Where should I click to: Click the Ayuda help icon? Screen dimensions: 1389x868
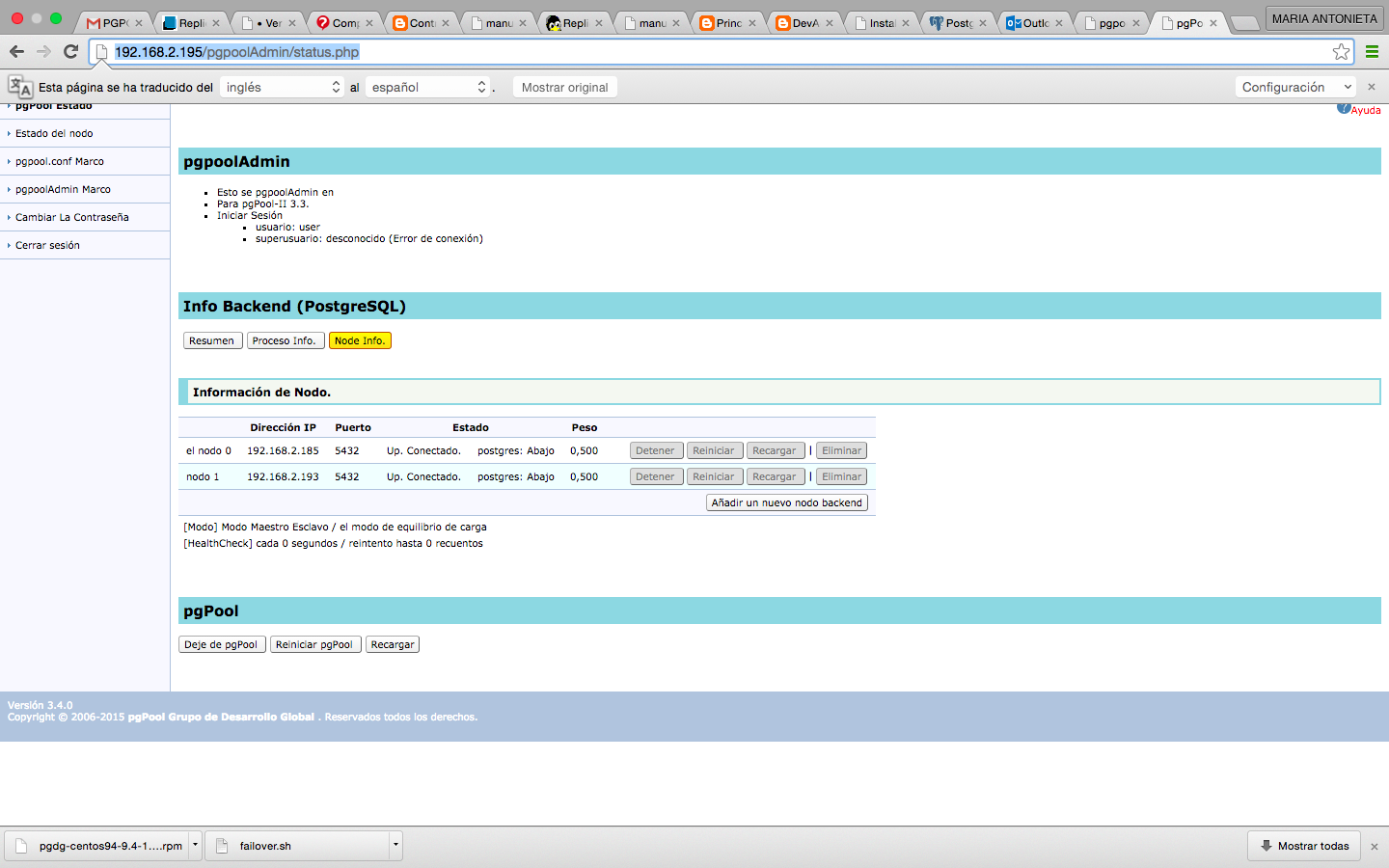point(1344,108)
